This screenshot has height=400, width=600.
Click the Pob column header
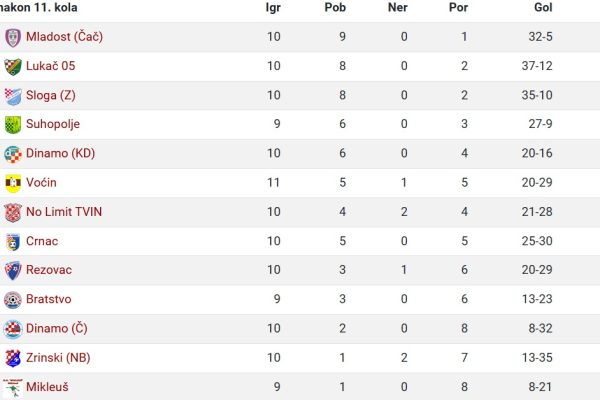click(335, 7)
